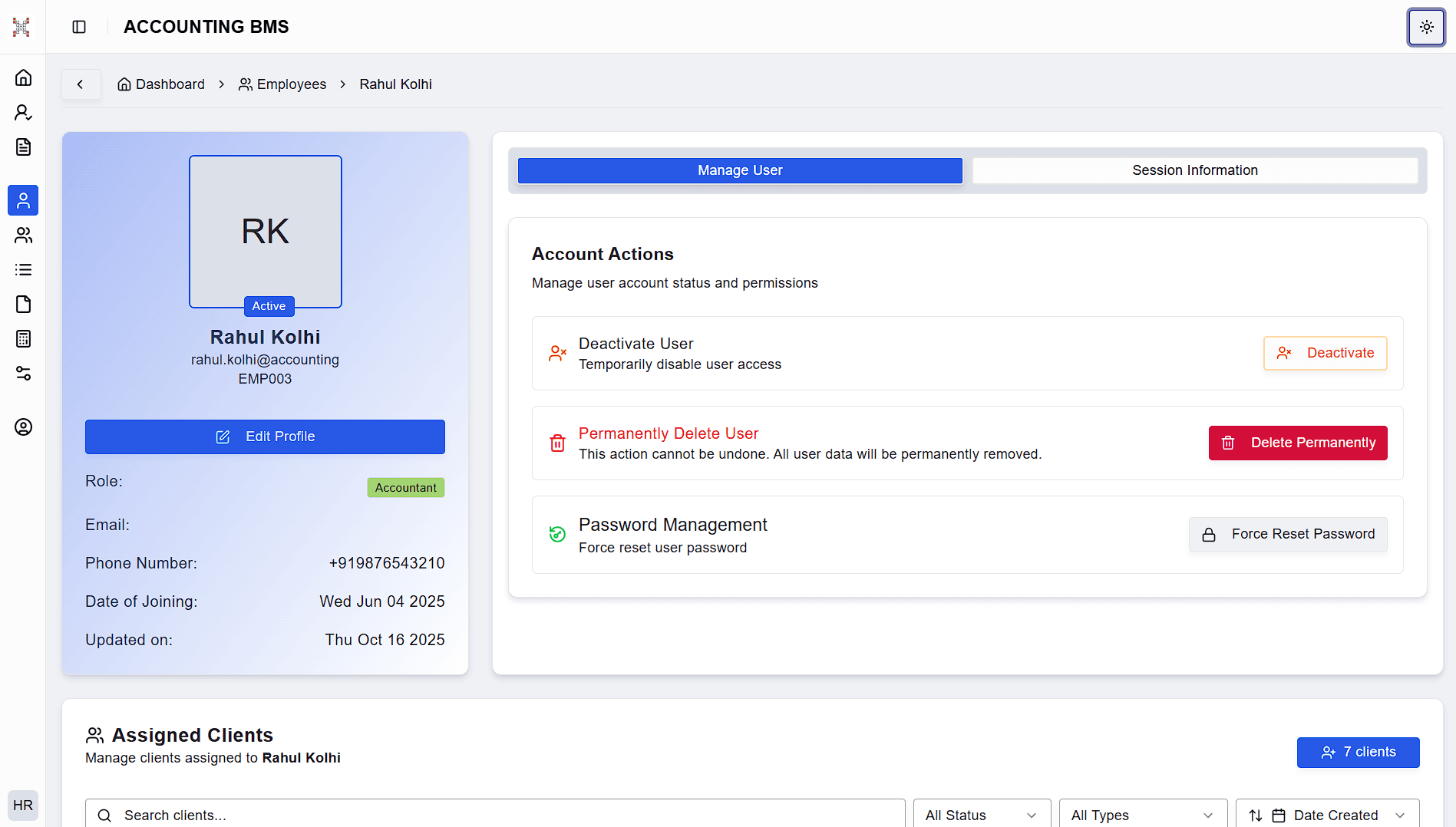This screenshot has height=827, width=1456.
Task: Select the Calculator tool in the sidebar
Action: (x=23, y=338)
